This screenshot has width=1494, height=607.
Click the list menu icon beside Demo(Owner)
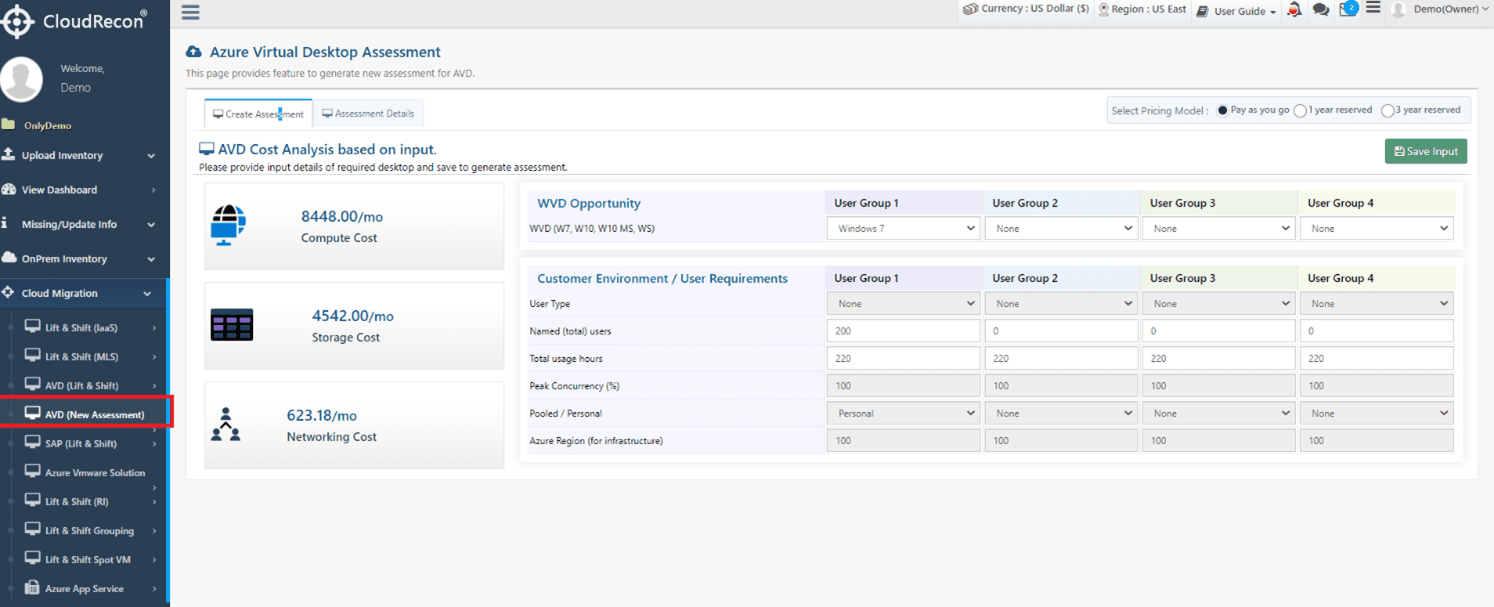point(1373,8)
